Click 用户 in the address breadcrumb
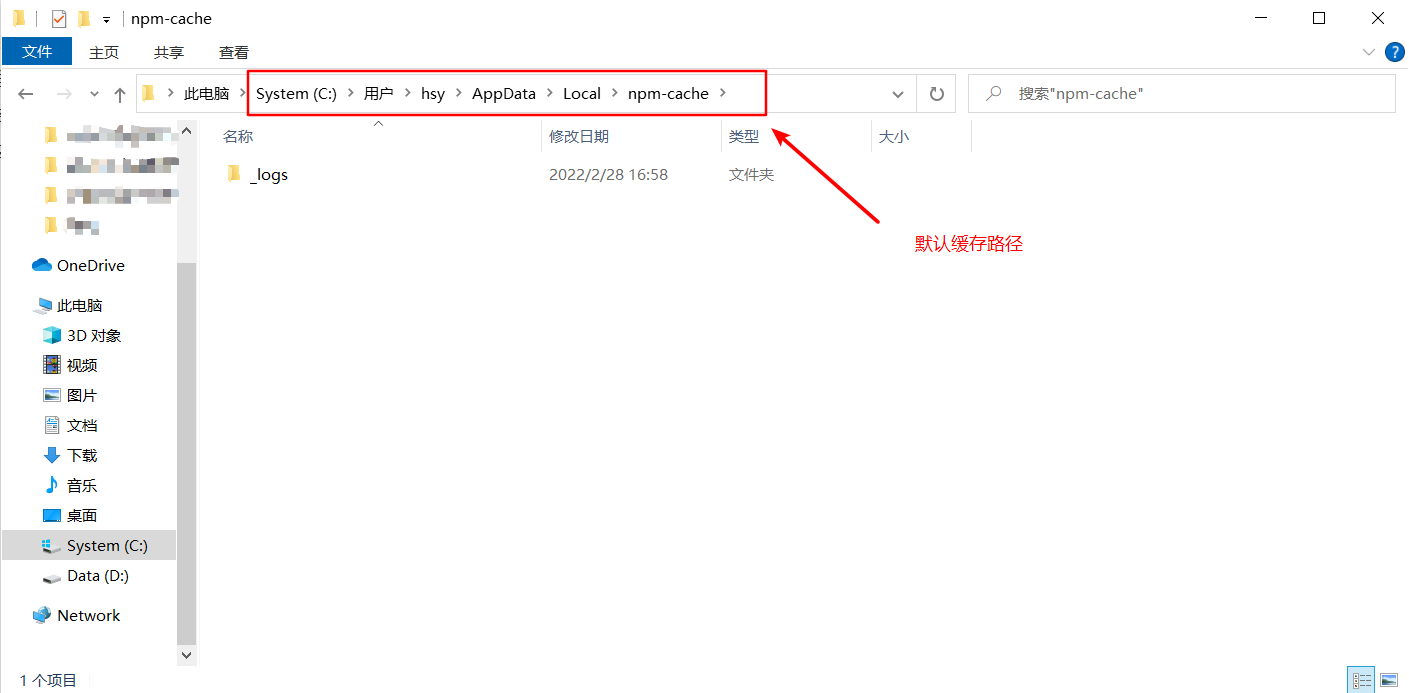1409x693 pixels. (379, 94)
